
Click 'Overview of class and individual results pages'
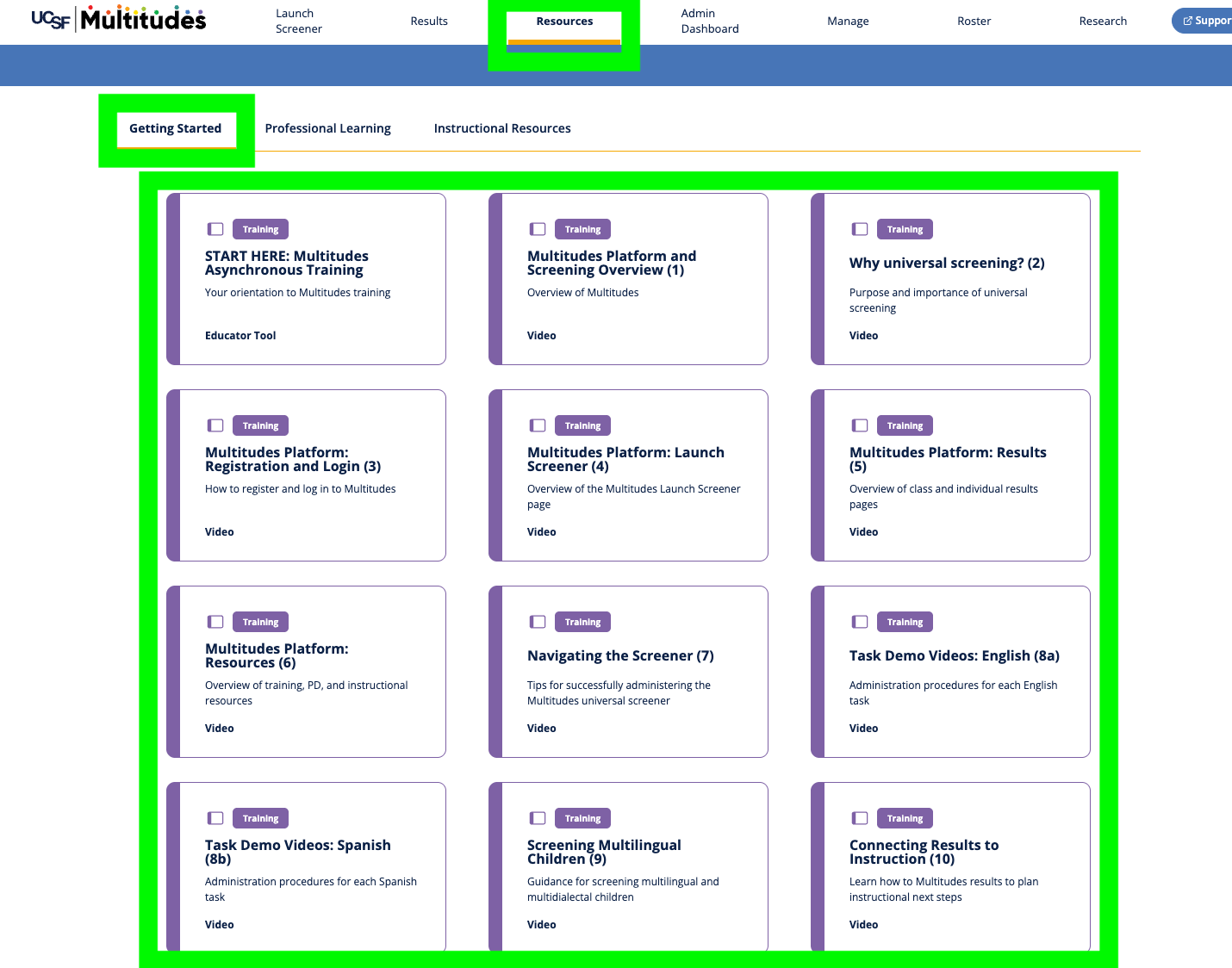click(943, 497)
